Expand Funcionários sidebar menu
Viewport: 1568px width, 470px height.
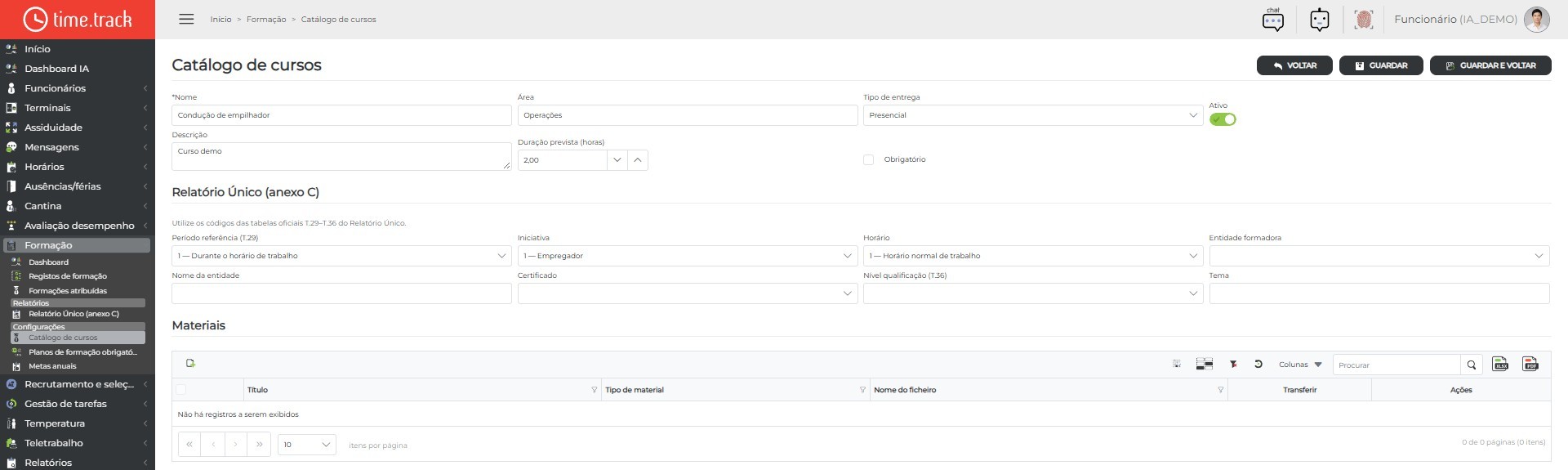pyautogui.click(x=78, y=88)
